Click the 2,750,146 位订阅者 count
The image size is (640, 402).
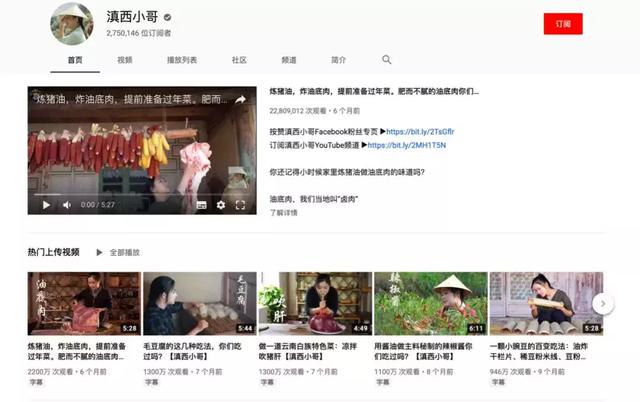[138, 33]
